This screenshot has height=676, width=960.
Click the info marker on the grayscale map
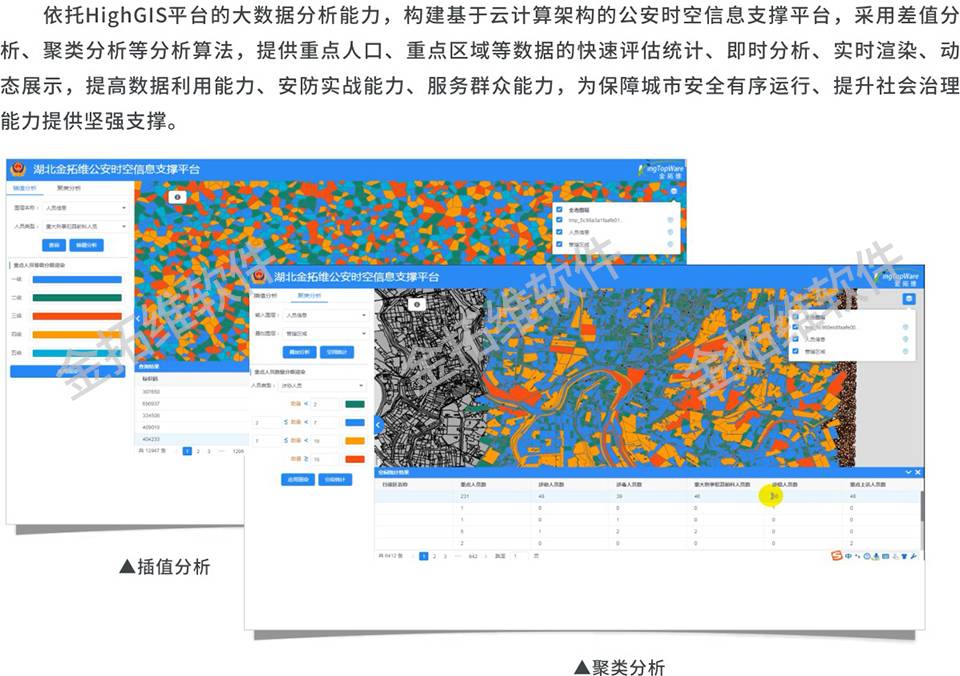[417, 303]
